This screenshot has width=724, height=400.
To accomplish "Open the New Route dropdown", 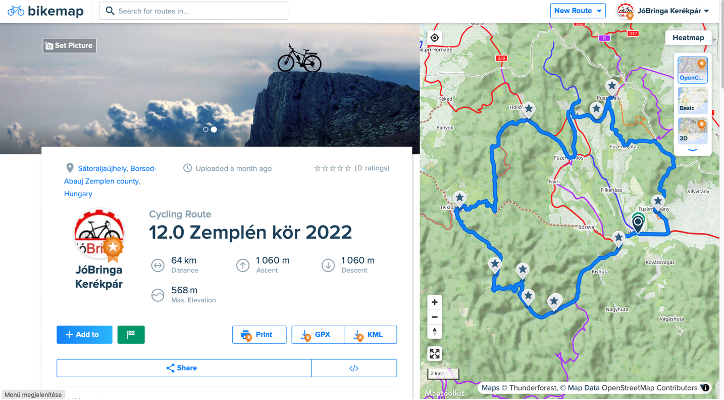I will click(578, 11).
